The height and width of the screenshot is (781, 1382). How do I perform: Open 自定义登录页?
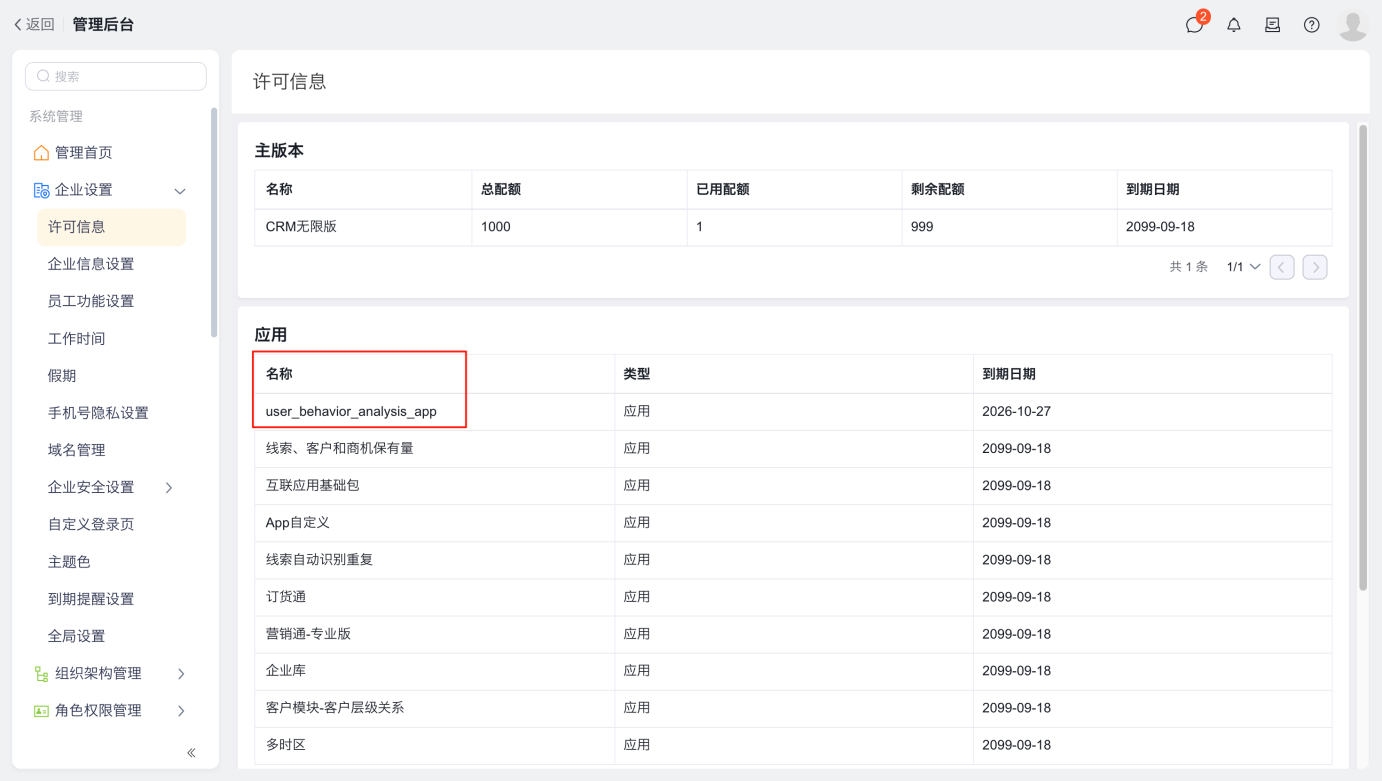(91, 524)
